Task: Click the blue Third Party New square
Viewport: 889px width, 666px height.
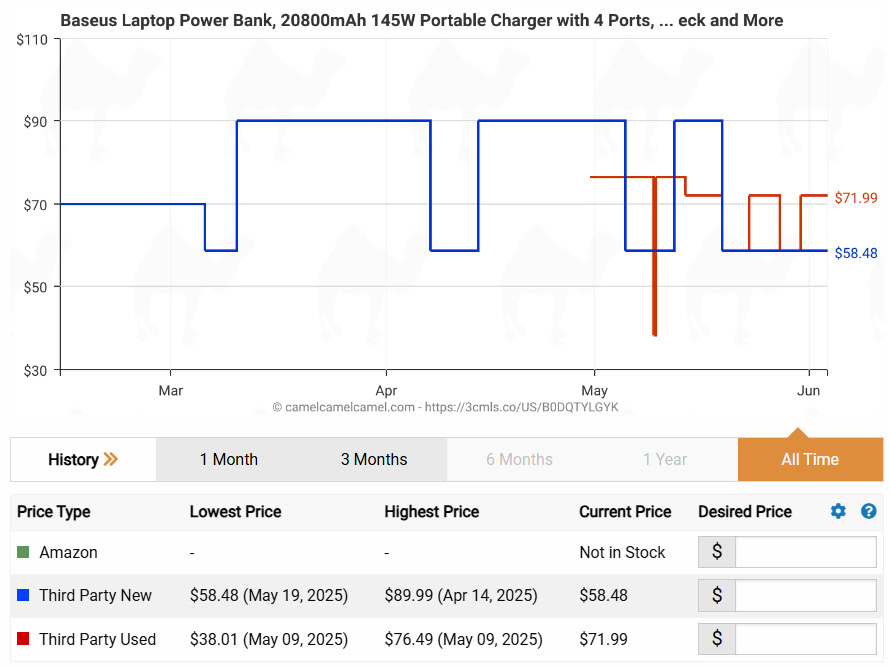Action: pyautogui.click(x=24, y=596)
